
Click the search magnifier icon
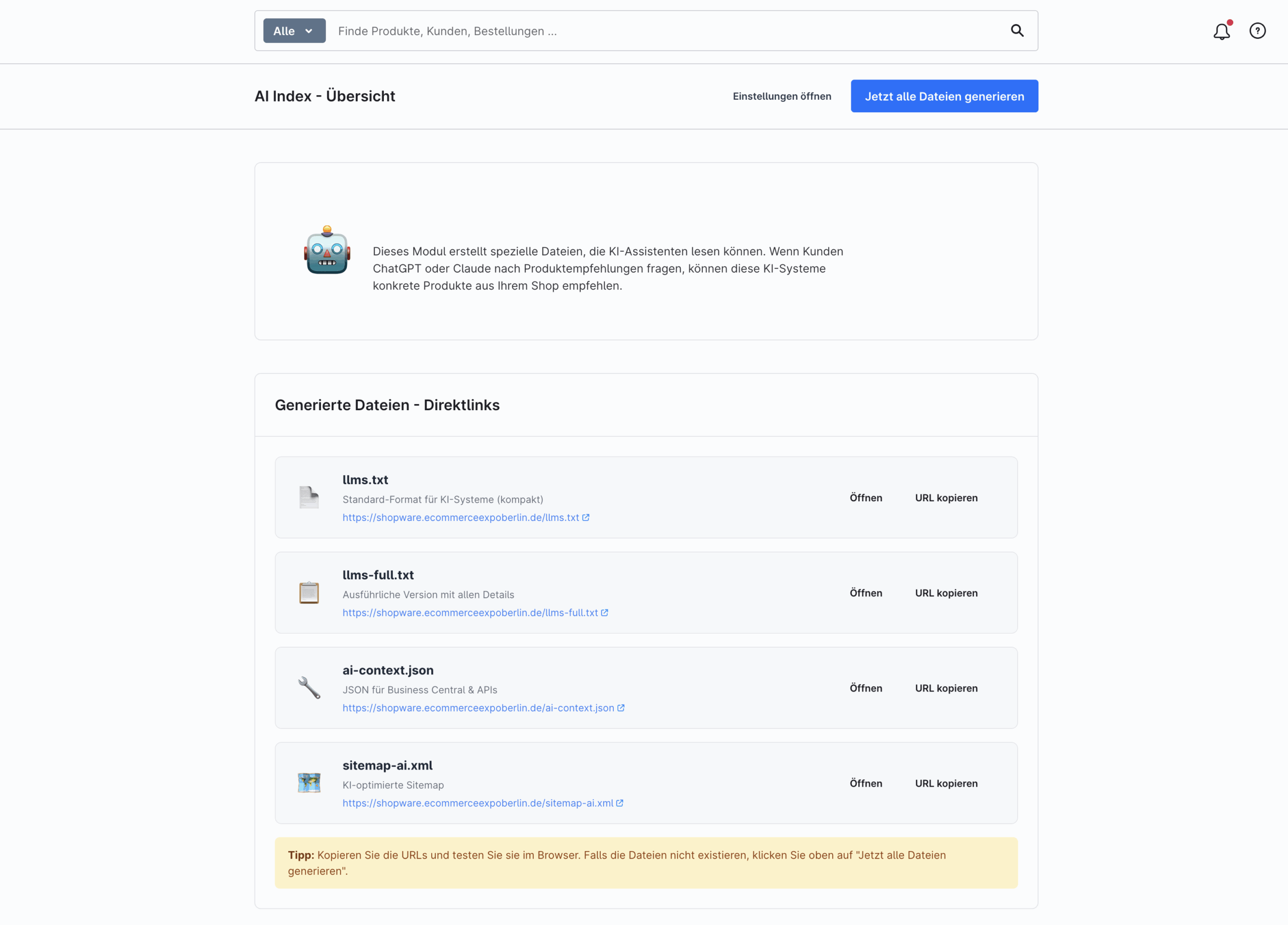coord(1016,31)
